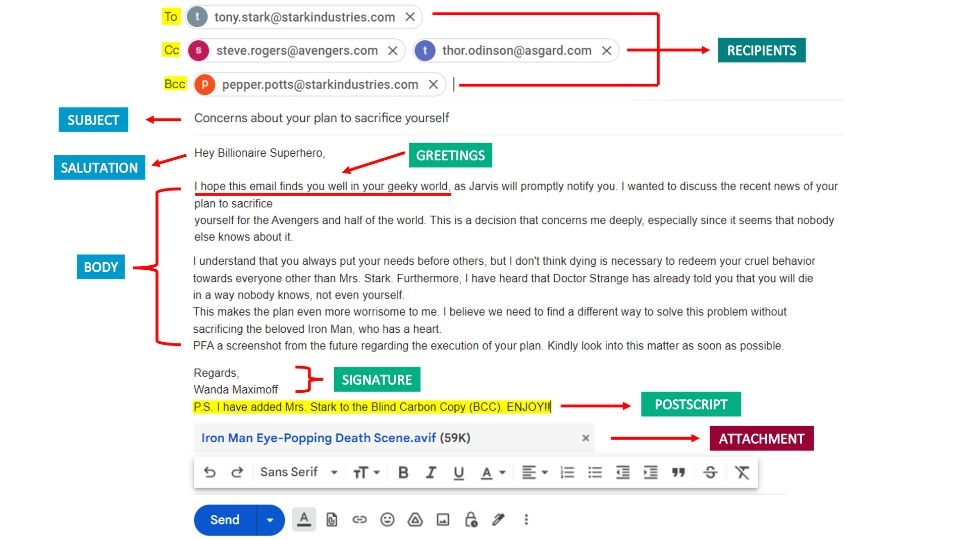The height and width of the screenshot is (540, 960).
Task: Click the 'Regards,' closing line
Action: tap(216, 373)
